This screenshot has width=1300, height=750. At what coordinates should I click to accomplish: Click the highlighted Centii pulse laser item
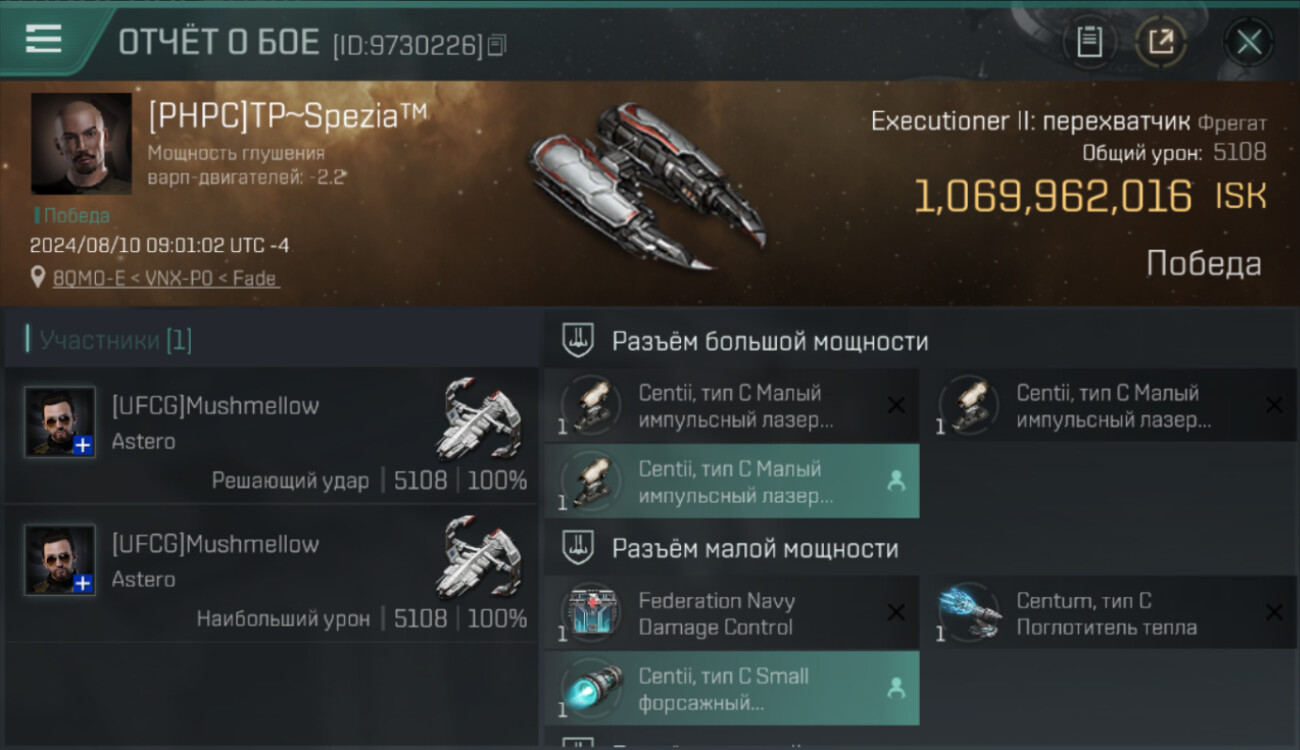pyautogui.click(x=731, y=481)
